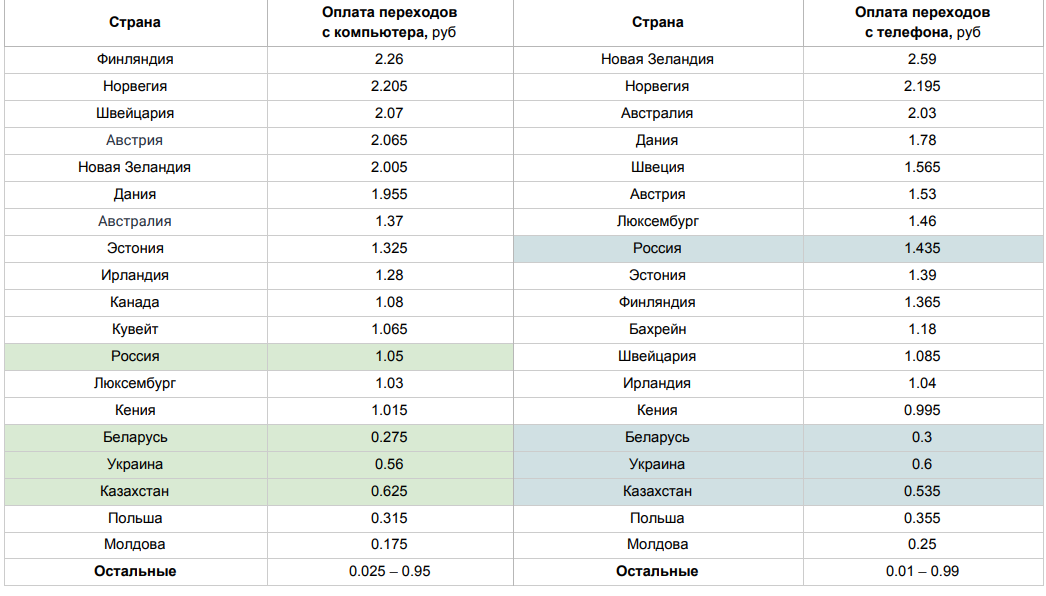This screenshot has height=596, width=1046.
Task: Select the bold Остальные cell in left table
Action: click(135, 572)
